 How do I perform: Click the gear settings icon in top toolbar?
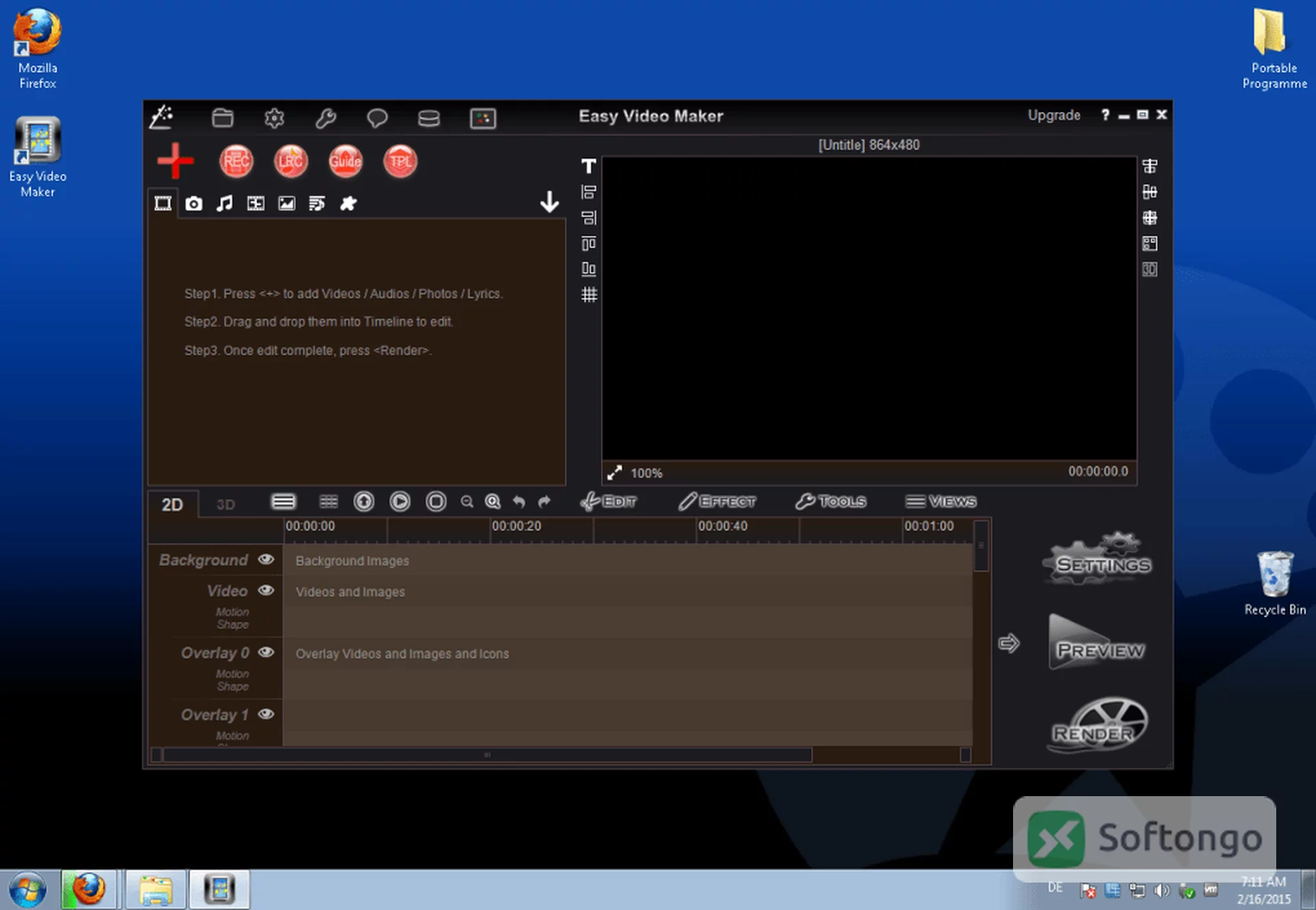tap(274, 118)
